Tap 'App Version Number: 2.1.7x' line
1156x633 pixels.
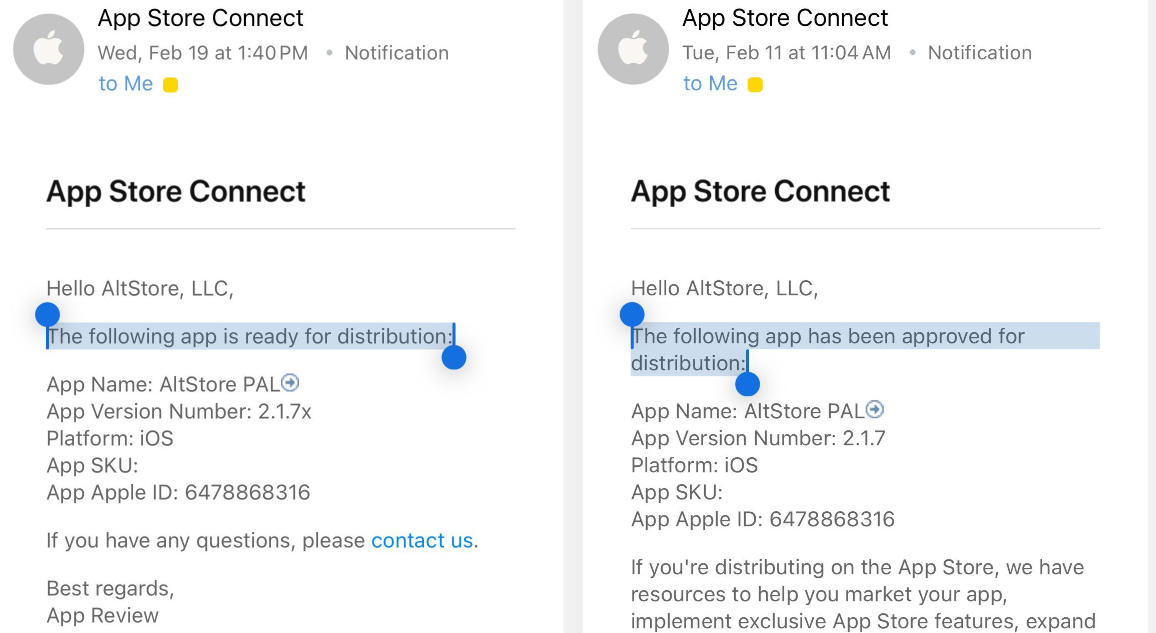tap(179, 411)
